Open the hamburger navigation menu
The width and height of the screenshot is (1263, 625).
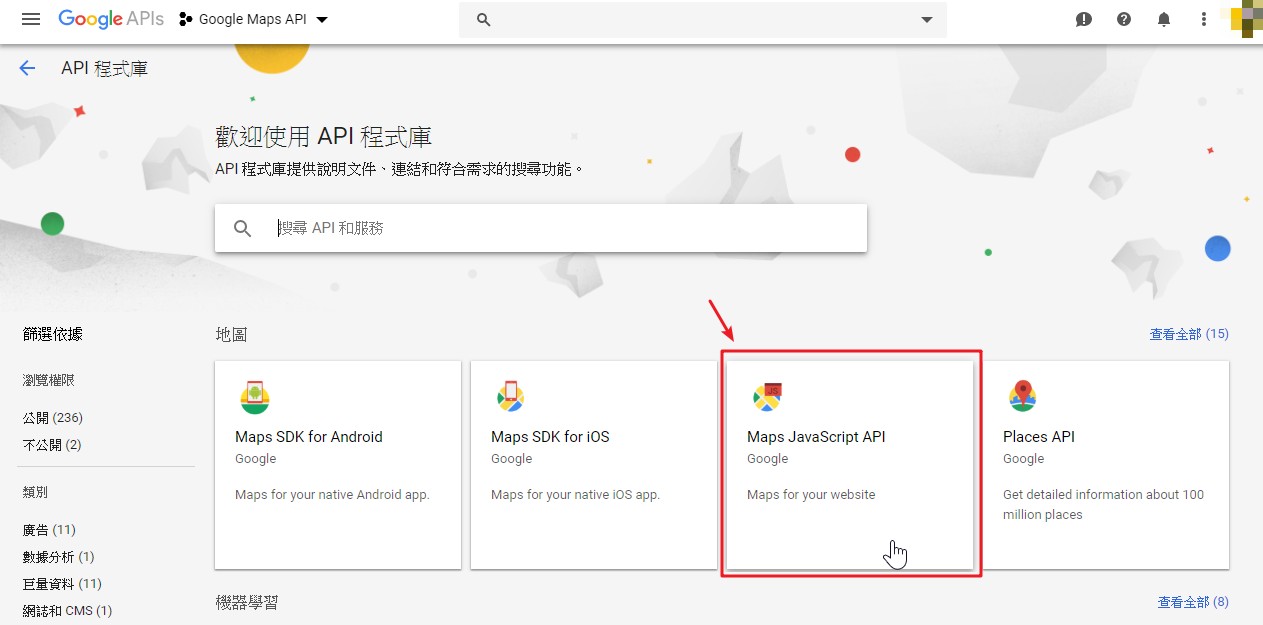coord(31,20)
